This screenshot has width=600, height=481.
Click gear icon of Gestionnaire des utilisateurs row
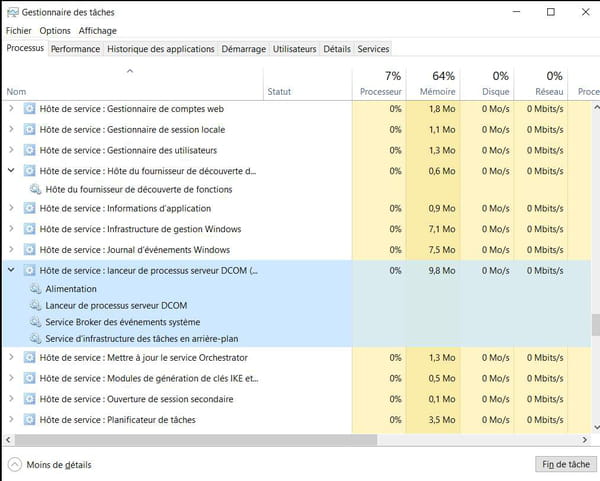29,150
